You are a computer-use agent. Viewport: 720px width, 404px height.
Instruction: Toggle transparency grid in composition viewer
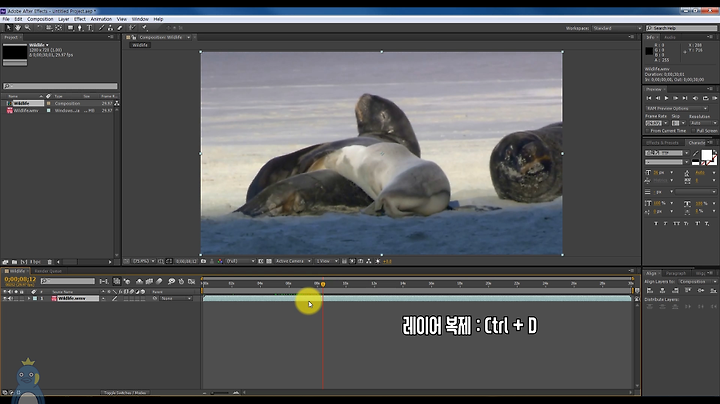point(269,261)
